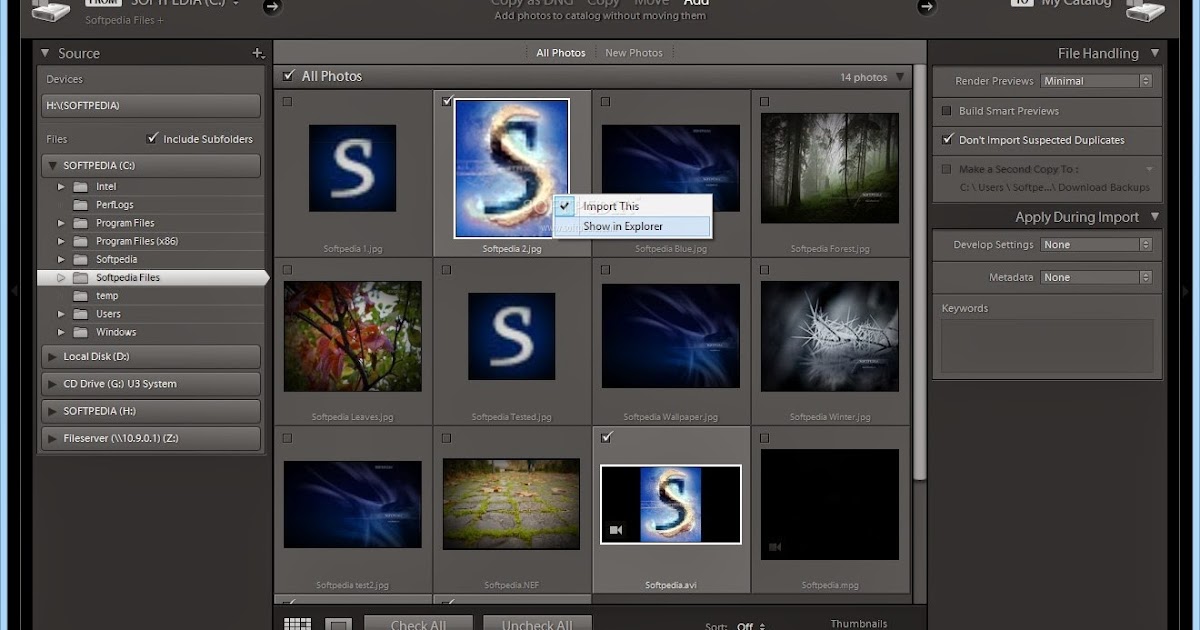
Task: Open the Metadata preset dropdown
Action: tap(1096, 277)
